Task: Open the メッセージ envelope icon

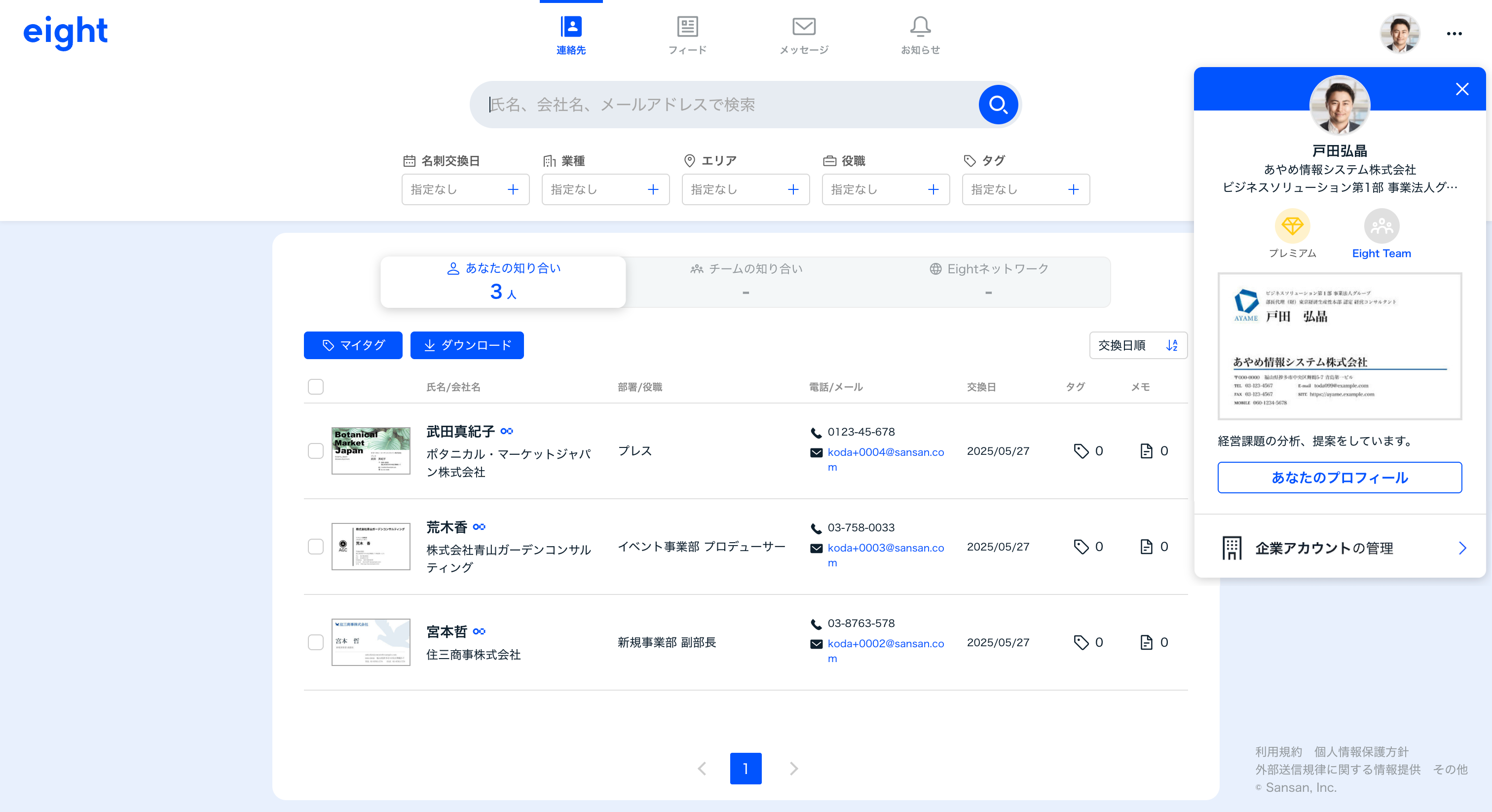Action: [x=804, y=26]
